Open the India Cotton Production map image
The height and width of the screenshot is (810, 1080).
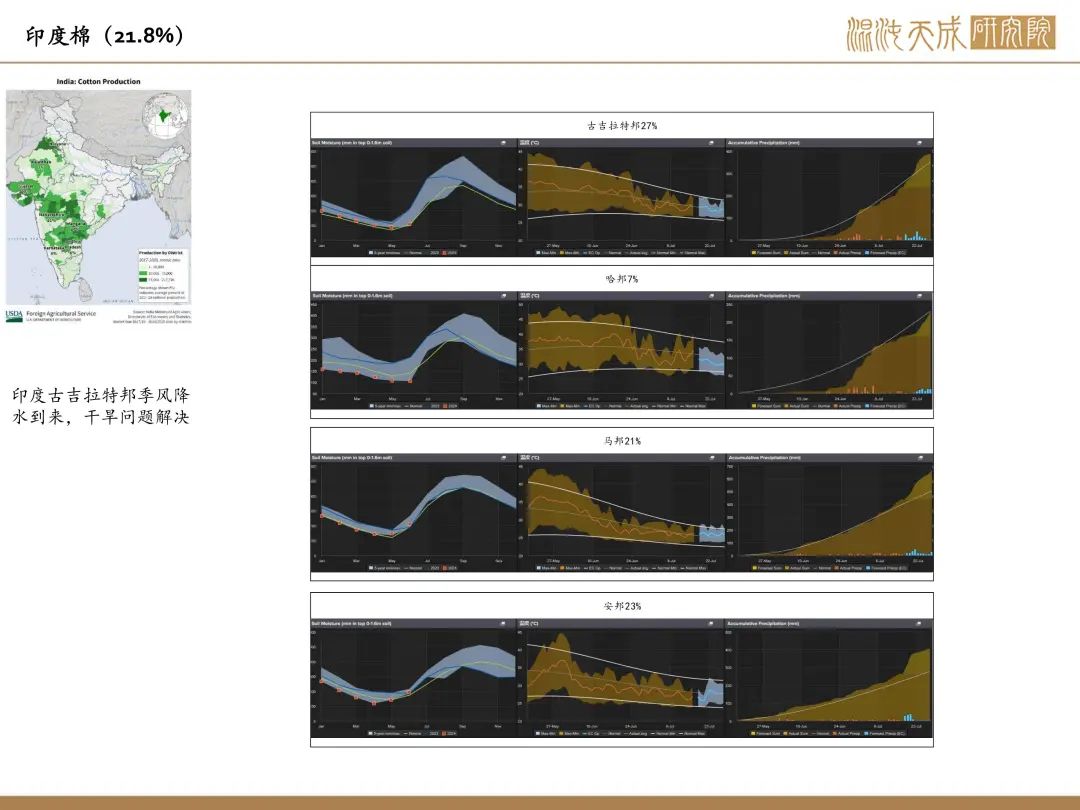click(98, 198)
